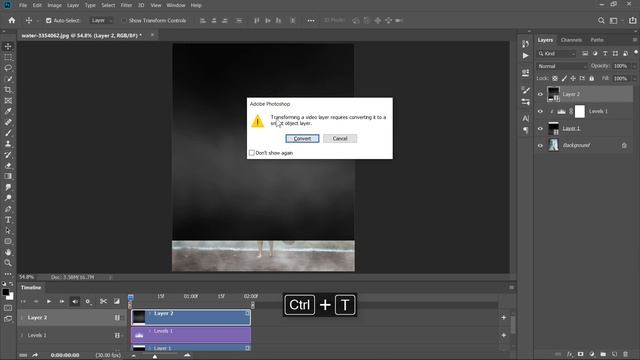The image size is (640, 360).
Task: Open the Auto-Select Layer dropdown
Action: tap(101, 20)
